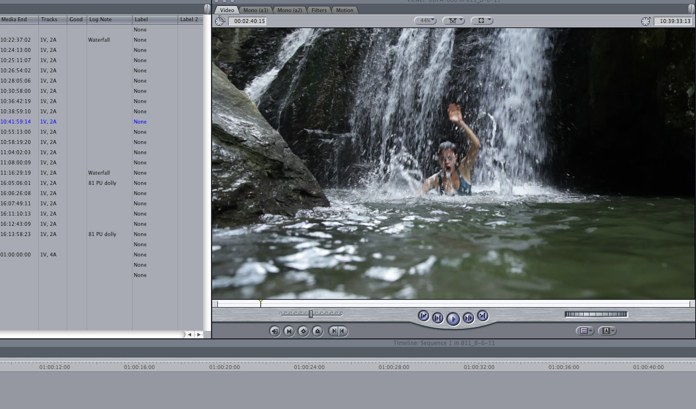Switch to the Filters tab
Viewport: 696px width, 409px height.
pyautogui.click(x=318, y=10)
